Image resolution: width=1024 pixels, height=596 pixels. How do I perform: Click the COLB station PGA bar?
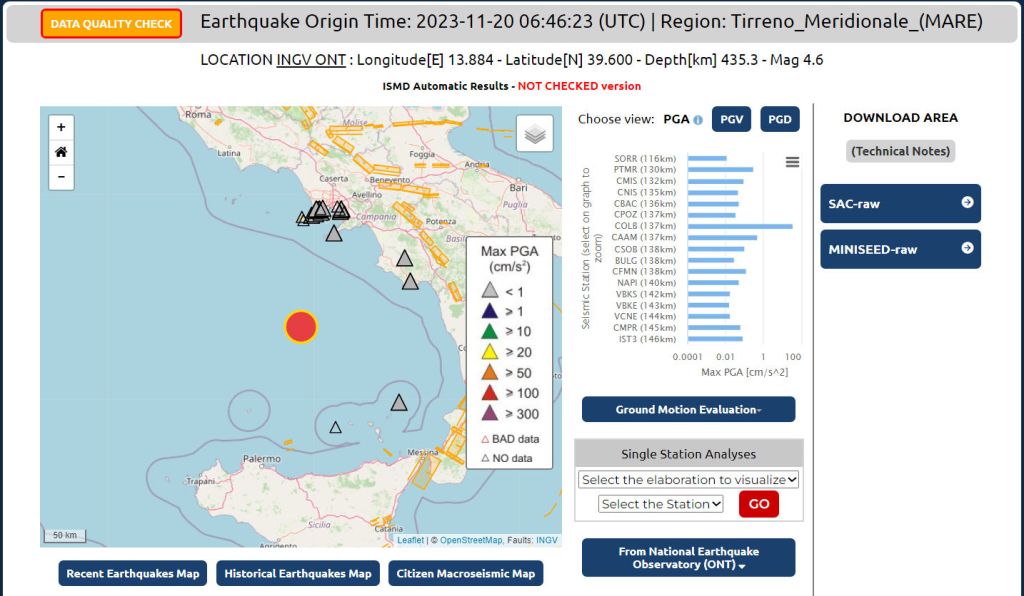pos(740,226)
